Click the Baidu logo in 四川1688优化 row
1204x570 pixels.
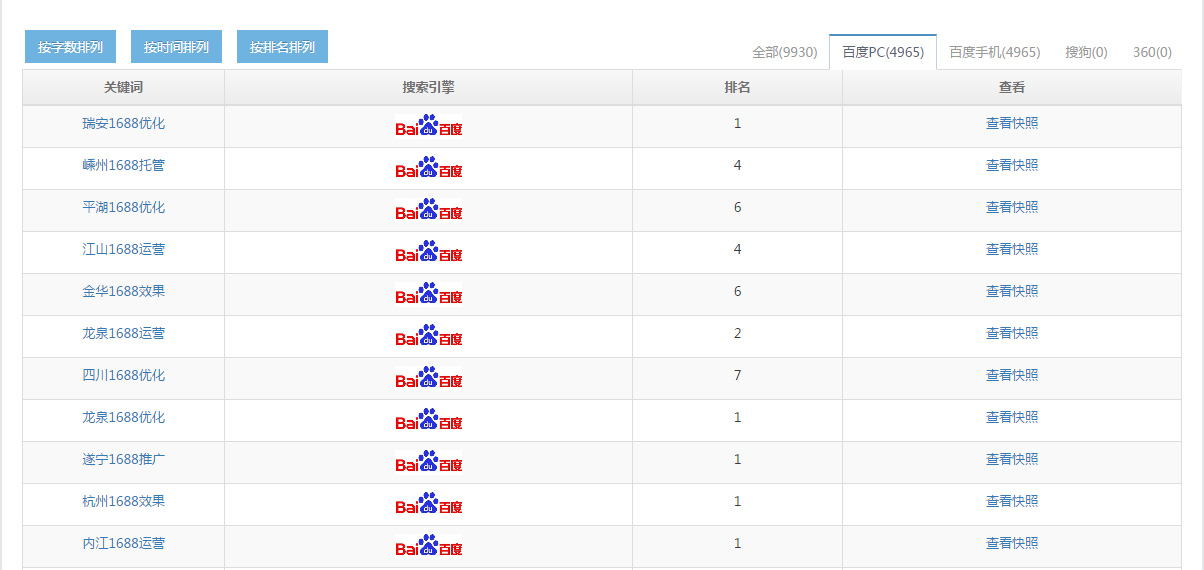pyautogui.click(x=429, y=377)
